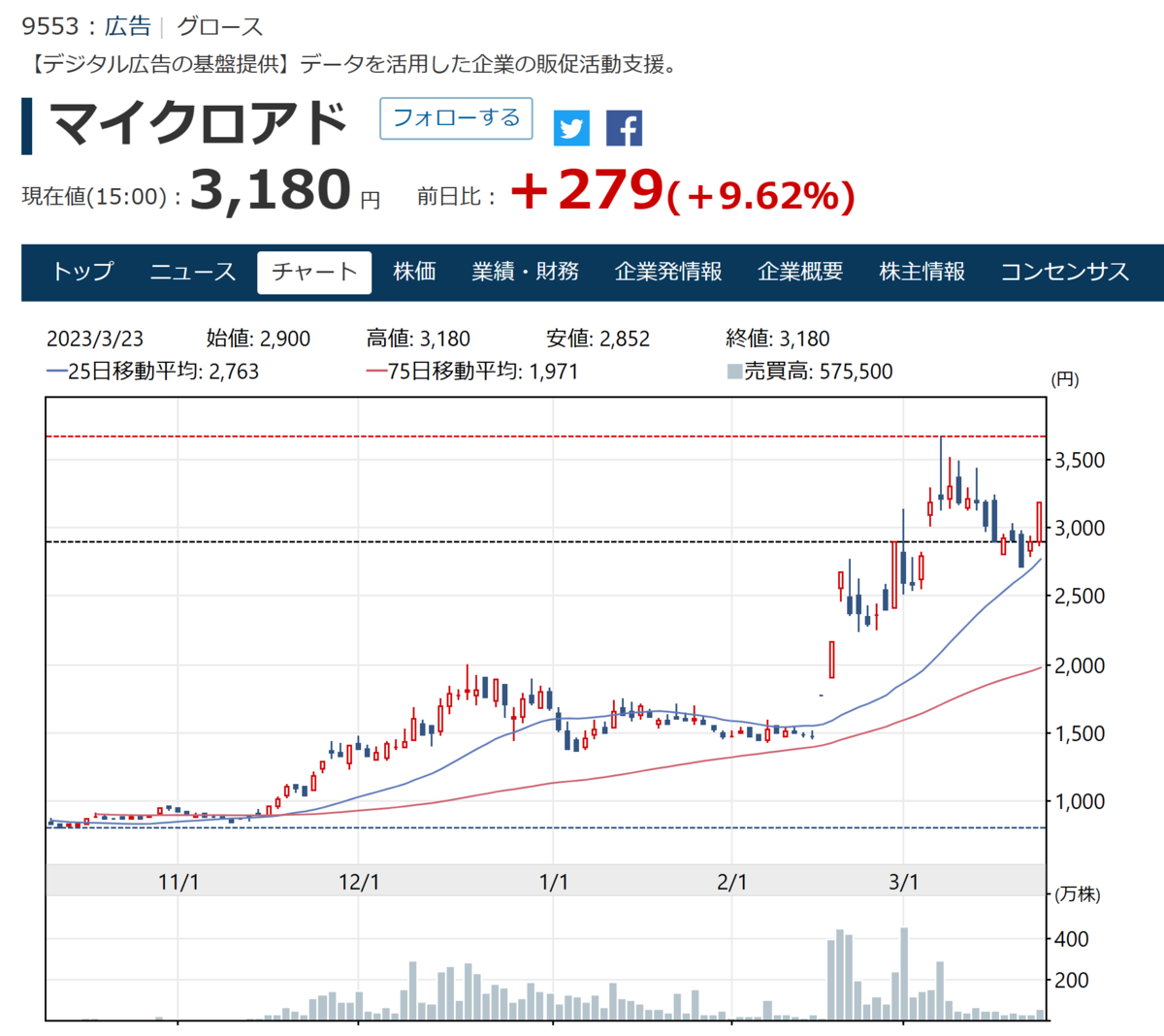Click the グロース market label
1164x1036 pixels.
click(x=220, y=26)
